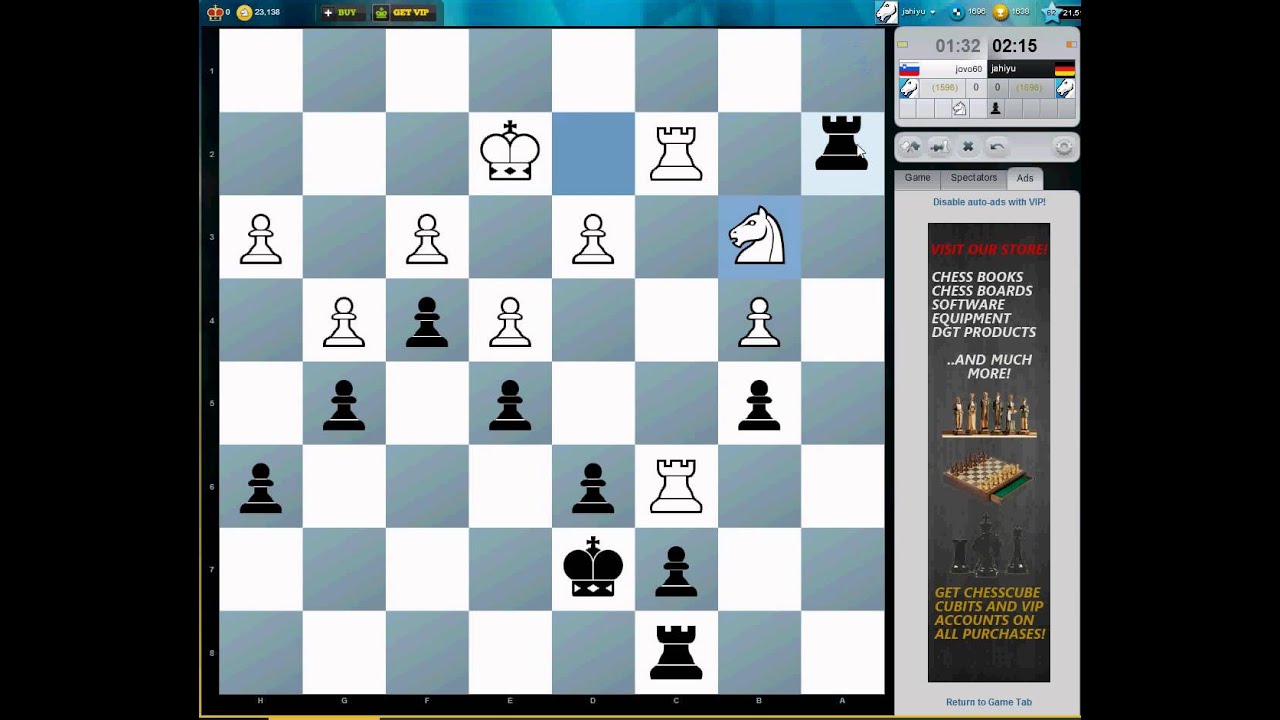Image resolution: width=1280 pixels, height=720 pixels.
Task: Click jovo60 player name
Action: coord(968,69)
